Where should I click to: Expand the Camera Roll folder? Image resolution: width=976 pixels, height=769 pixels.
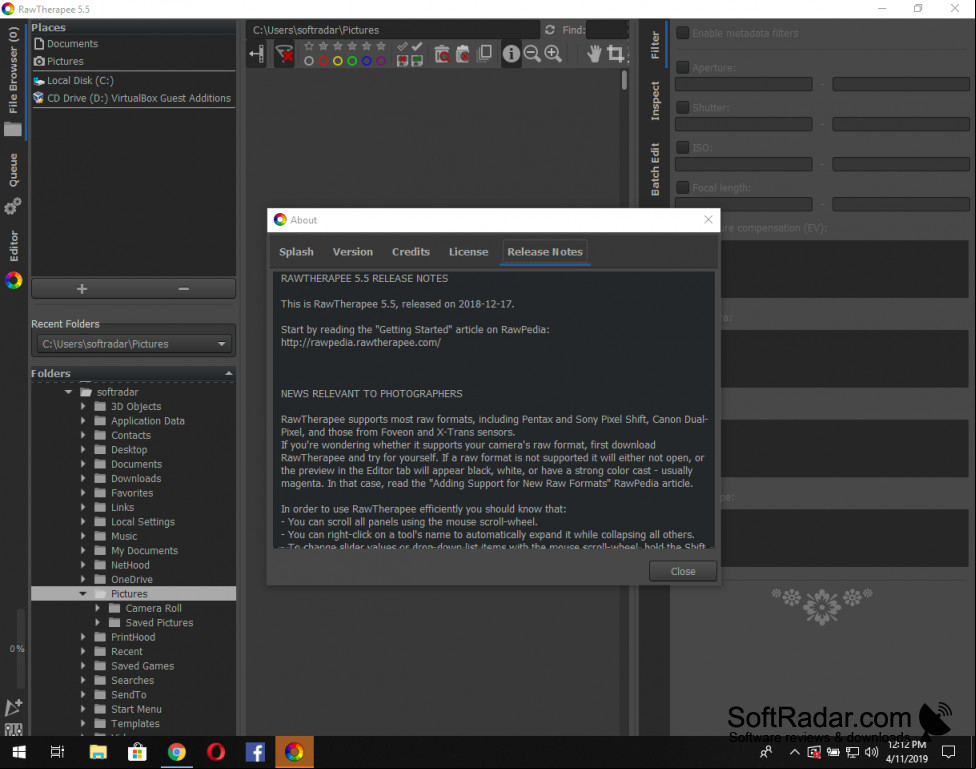click(x=98, y=608)
